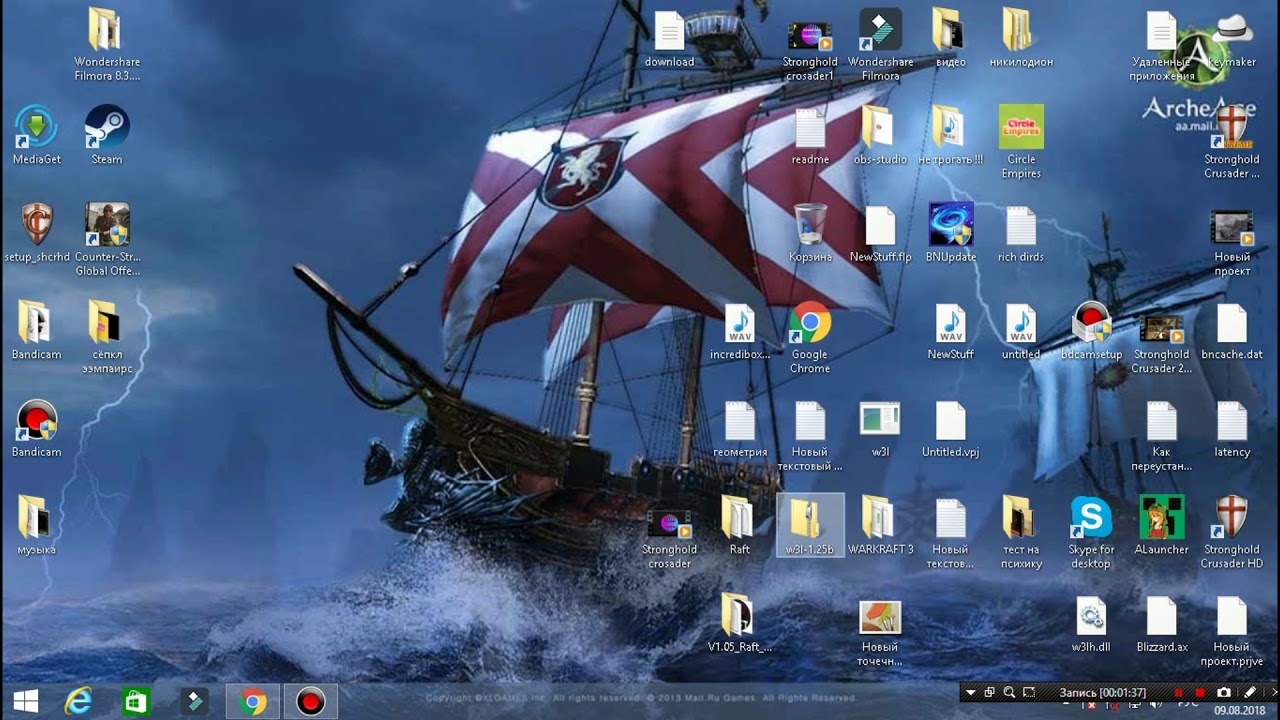Select the BNUpdate shortcut
Screen dimensions: 1280x720
pyautogui.click(x=950, y=233)
